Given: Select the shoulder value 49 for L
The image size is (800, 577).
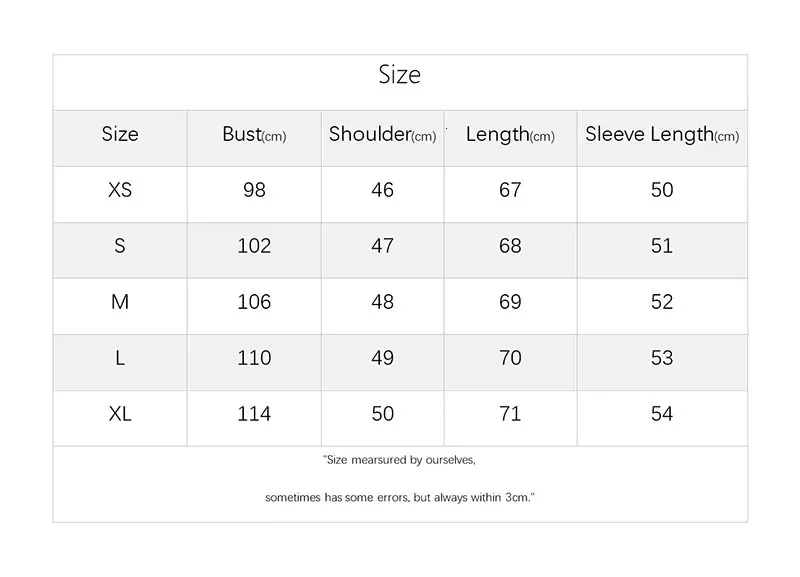Looking at the screenshot, I should coord(382,358).
